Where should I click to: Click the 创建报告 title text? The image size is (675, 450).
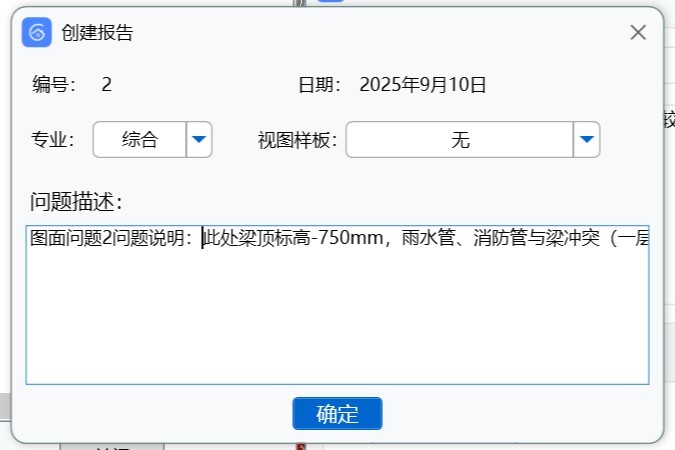97,33
